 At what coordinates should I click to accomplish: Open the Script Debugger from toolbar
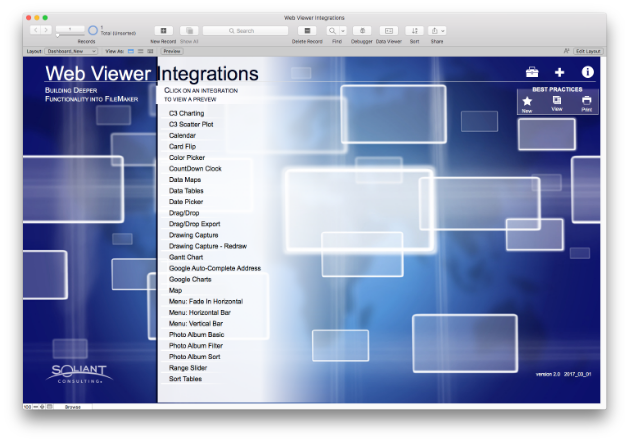[362, 31]
